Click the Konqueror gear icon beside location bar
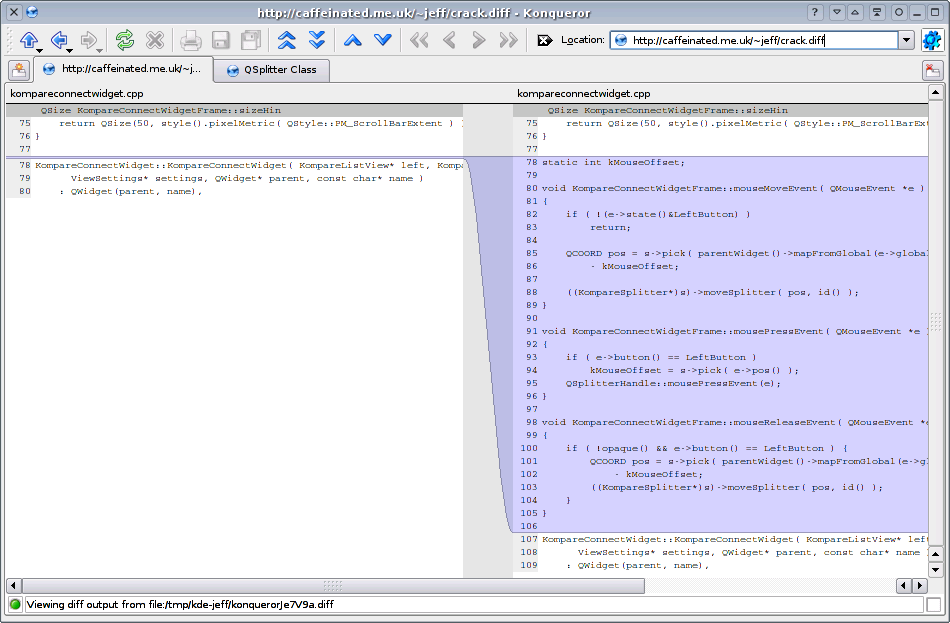 932,40
